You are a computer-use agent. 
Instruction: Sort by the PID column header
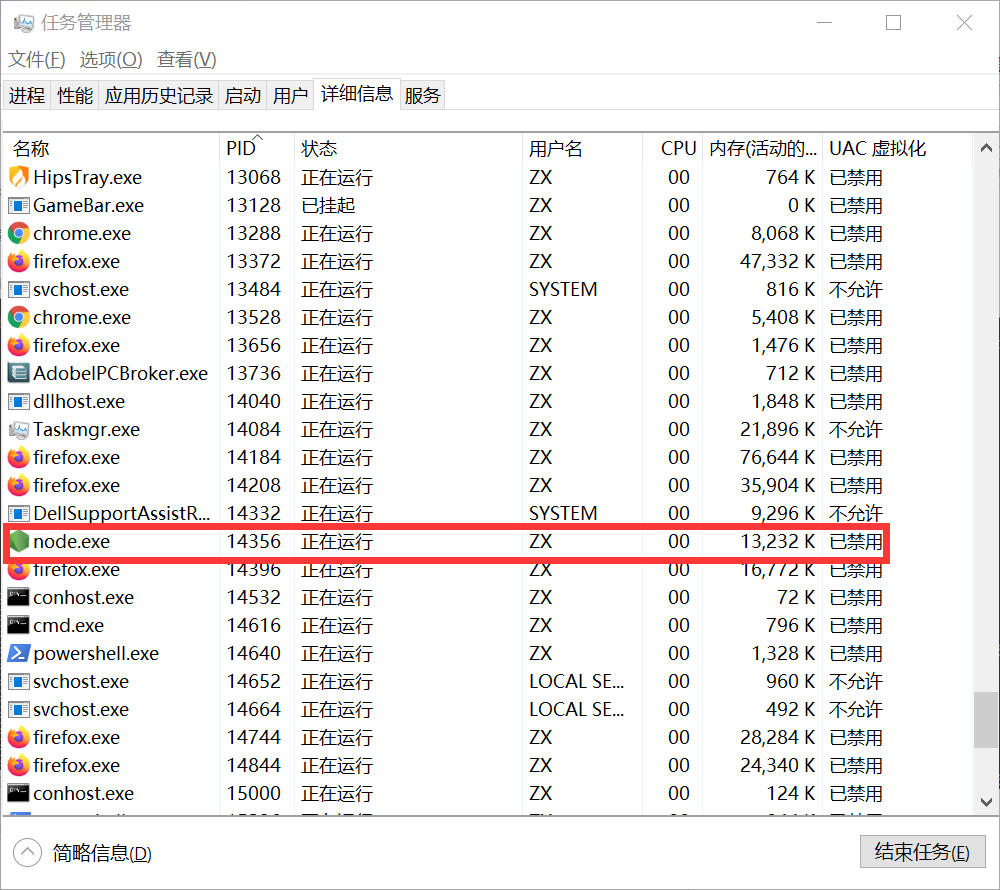(x=256, y=149)
